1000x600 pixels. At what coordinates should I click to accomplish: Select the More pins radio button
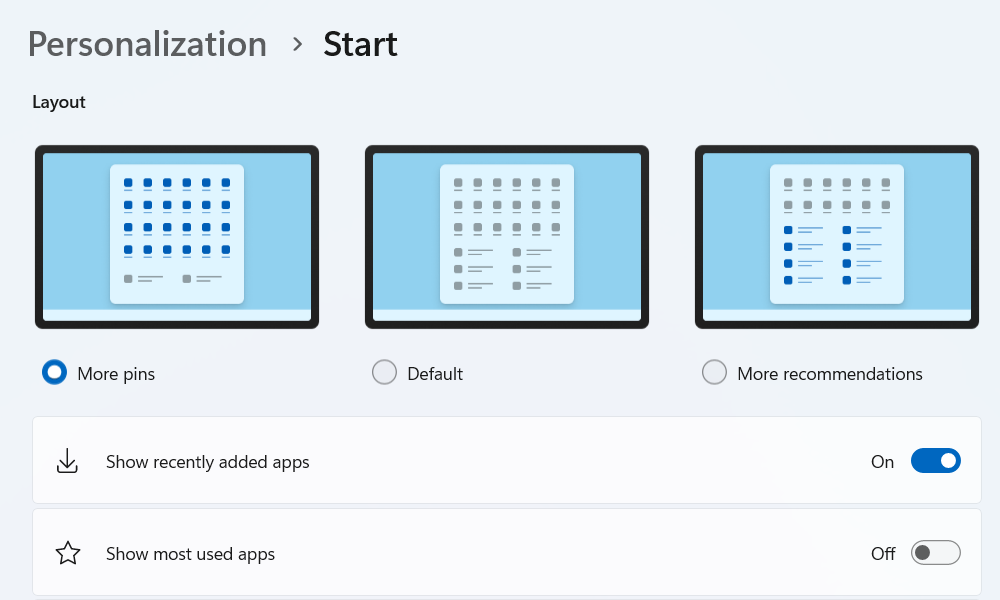[54, 373]
